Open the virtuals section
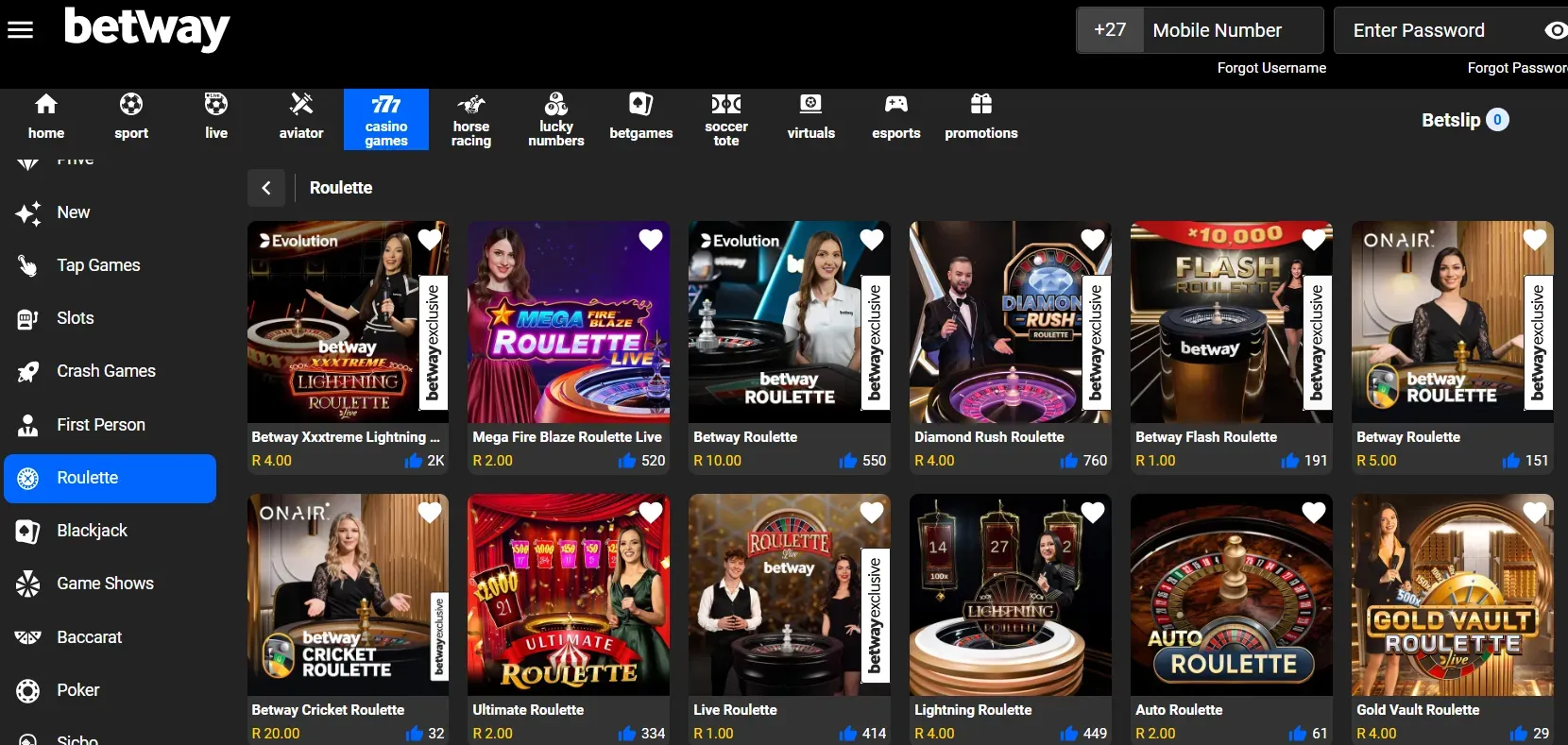Viewport: 1568px width, 745px height. tap(811, 118)
